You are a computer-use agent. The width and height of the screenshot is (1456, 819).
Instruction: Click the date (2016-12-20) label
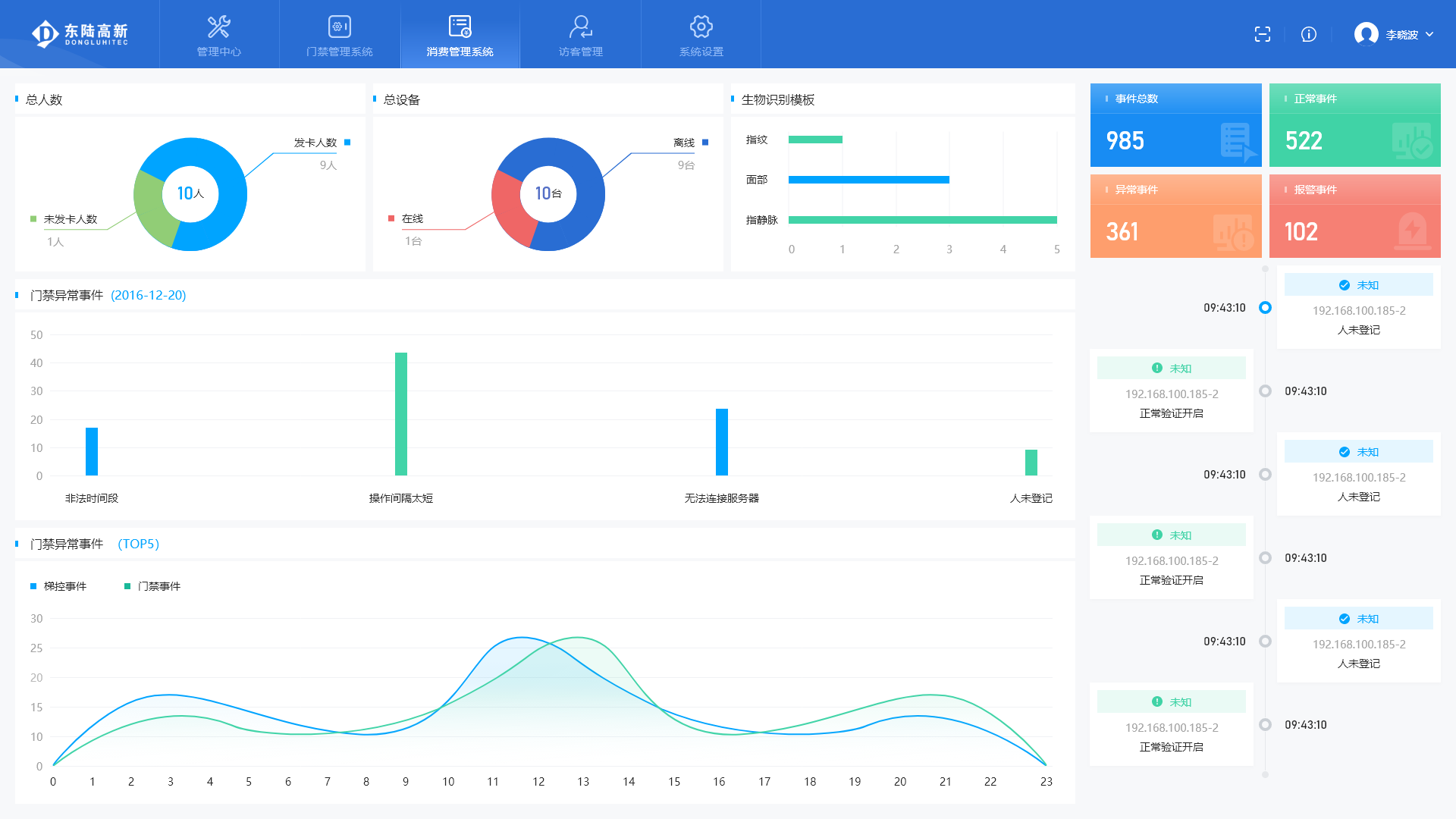point(149,295)
